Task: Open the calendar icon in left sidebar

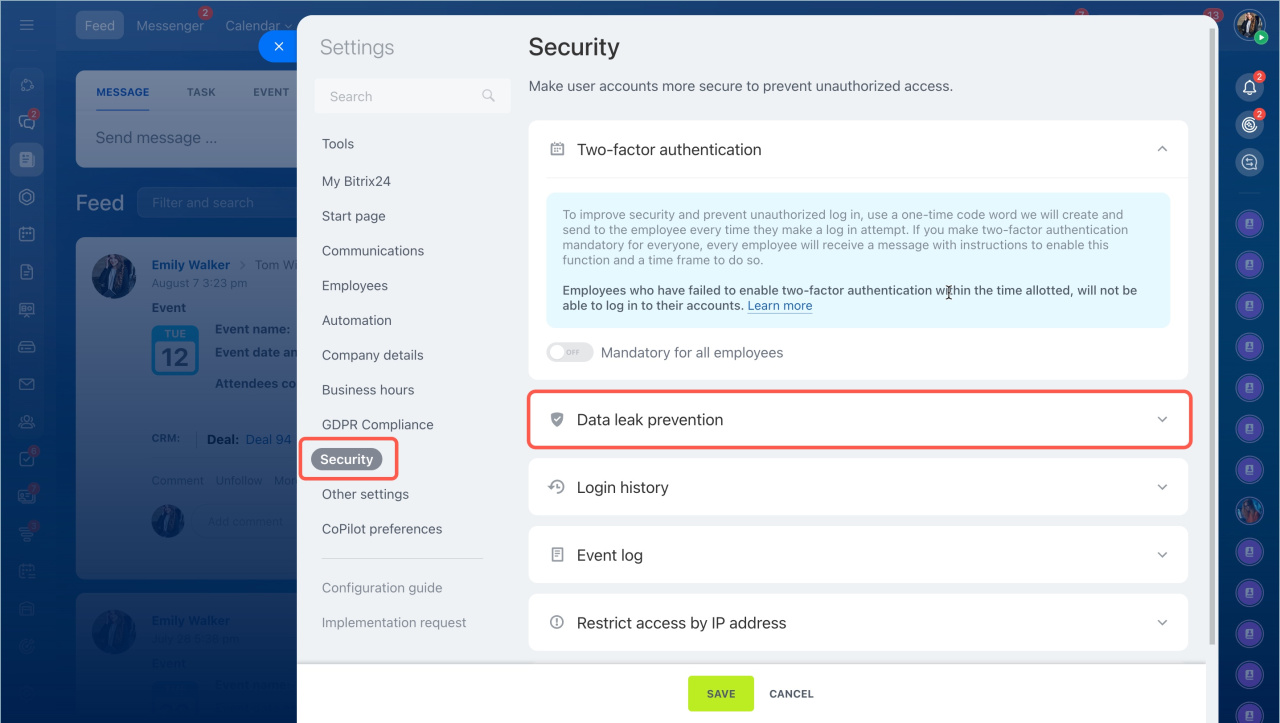Action: pos(27,234)
